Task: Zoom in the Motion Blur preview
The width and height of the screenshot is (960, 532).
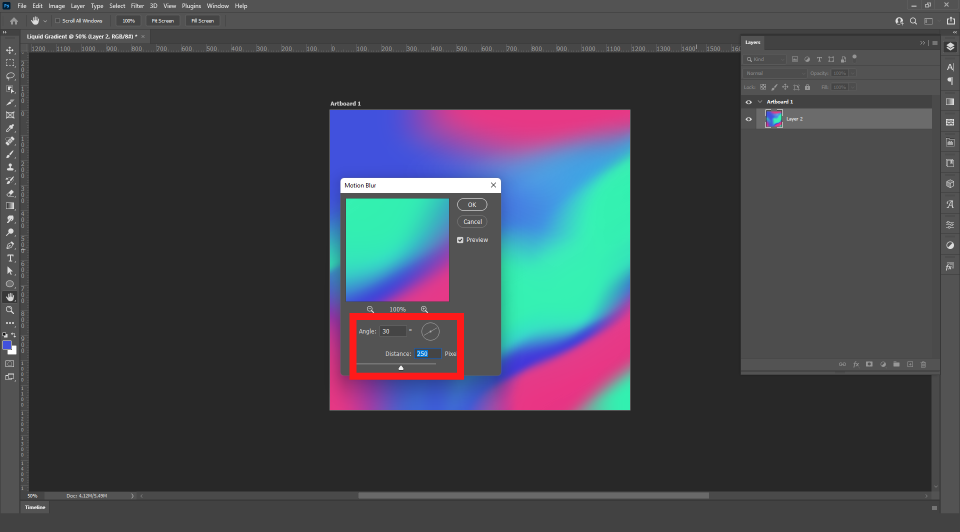Action: click(x=424, y=310)
